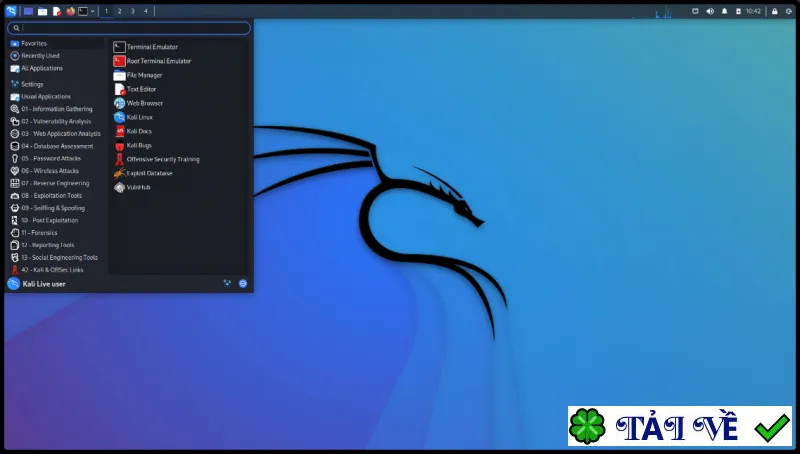Open 07 - Reverse Engineering category
800x454 pixels.
56,183
